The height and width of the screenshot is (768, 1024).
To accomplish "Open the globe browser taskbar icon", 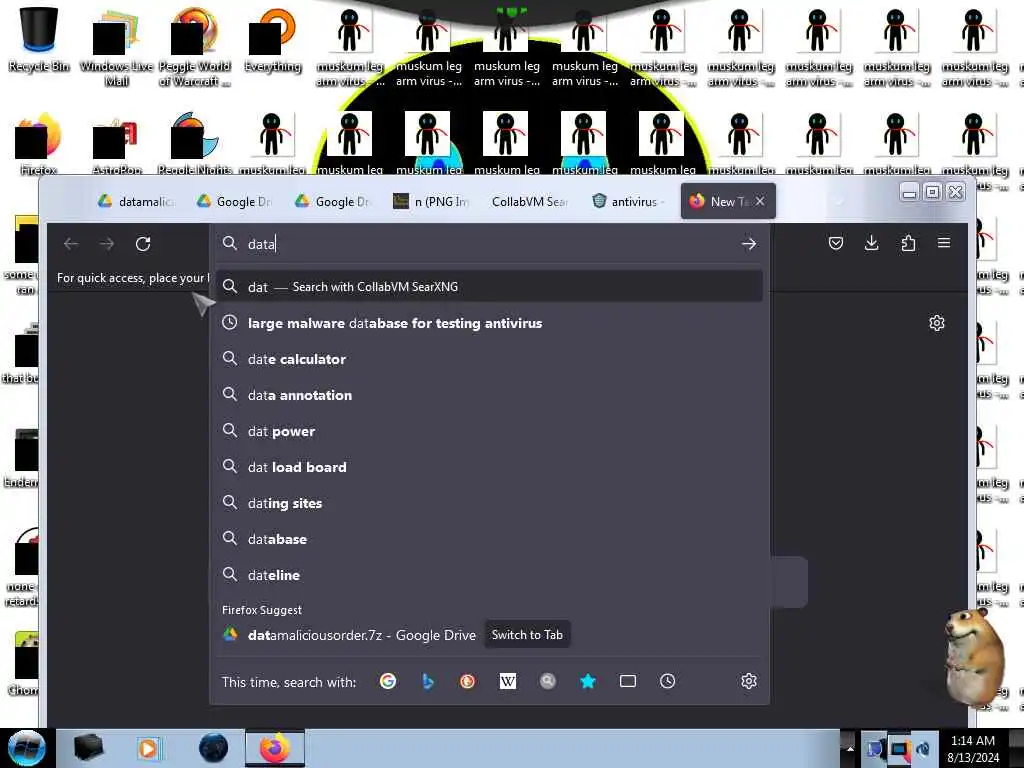I will pyautogui.click(x=213, y=748).
